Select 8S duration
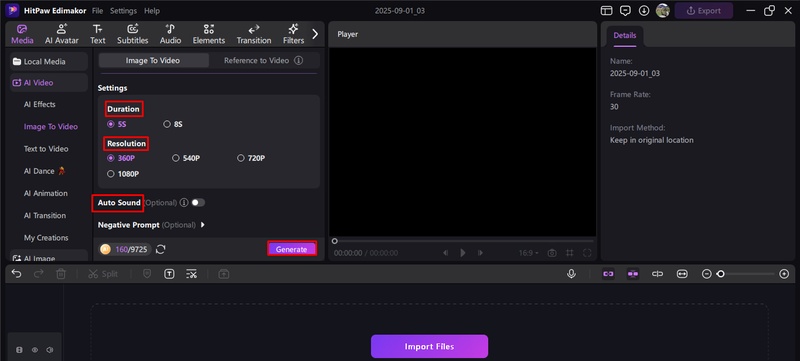 pos(172,124)
